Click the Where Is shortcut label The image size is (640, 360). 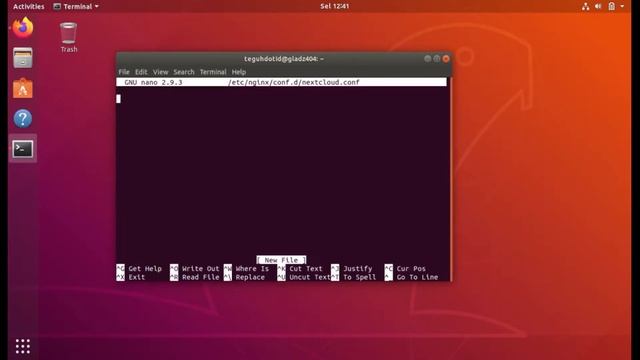(252, 269)
